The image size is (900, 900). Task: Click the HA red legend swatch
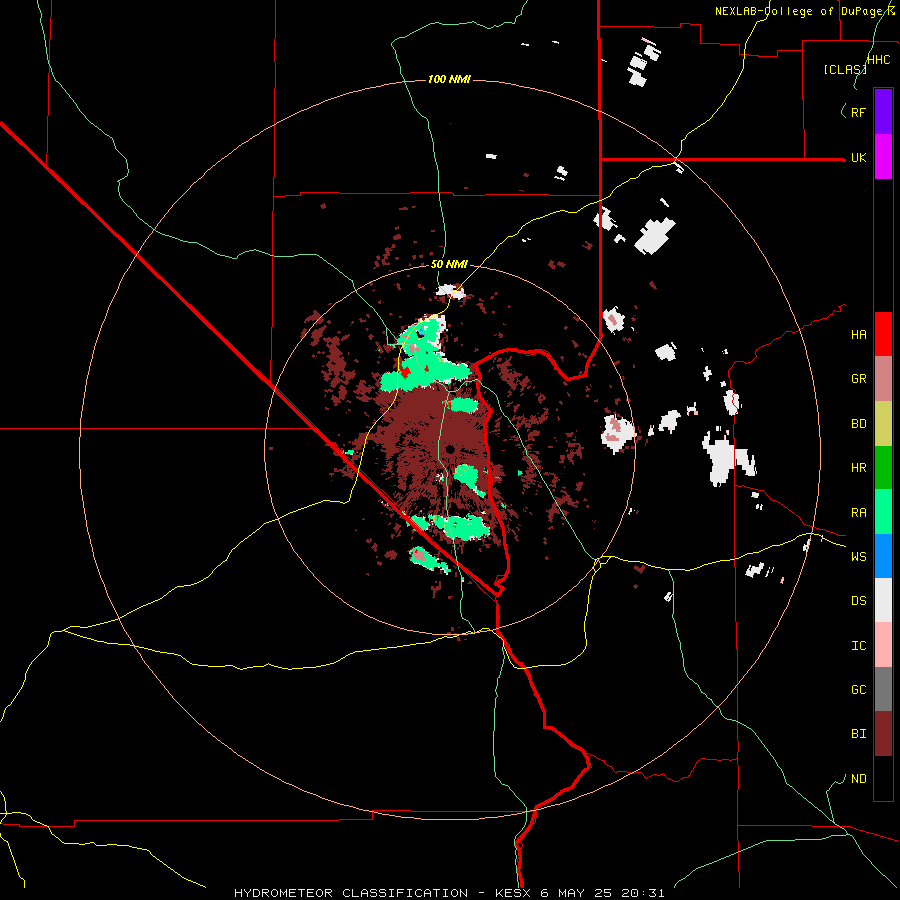[x=883, y=334]
